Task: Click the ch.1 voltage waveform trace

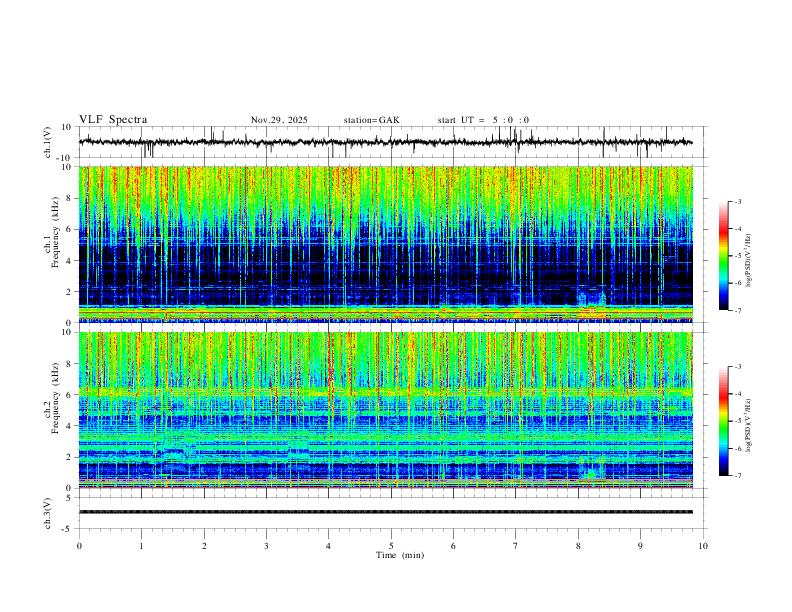Action: click(385, 142)
